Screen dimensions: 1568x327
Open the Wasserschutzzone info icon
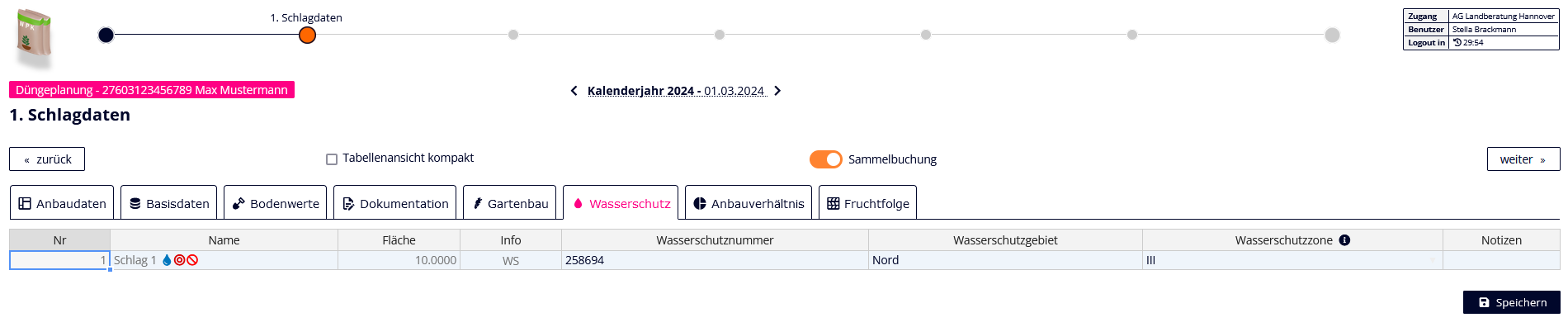pyautogui.click(x=1344, y=240)
